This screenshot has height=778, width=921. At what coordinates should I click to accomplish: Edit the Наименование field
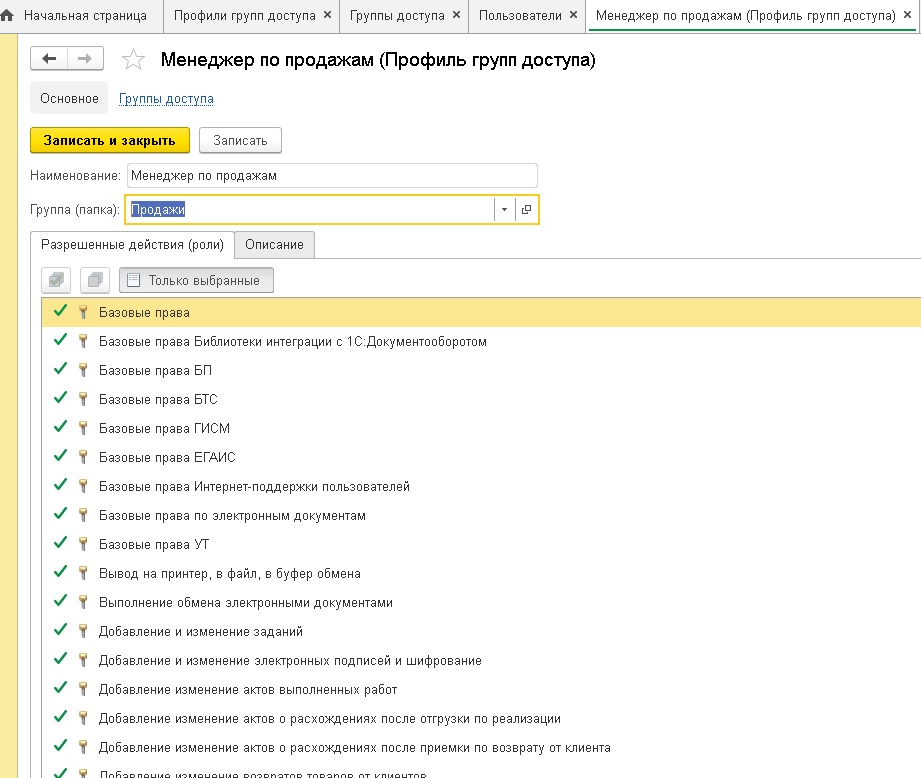(x=332, y=176)
